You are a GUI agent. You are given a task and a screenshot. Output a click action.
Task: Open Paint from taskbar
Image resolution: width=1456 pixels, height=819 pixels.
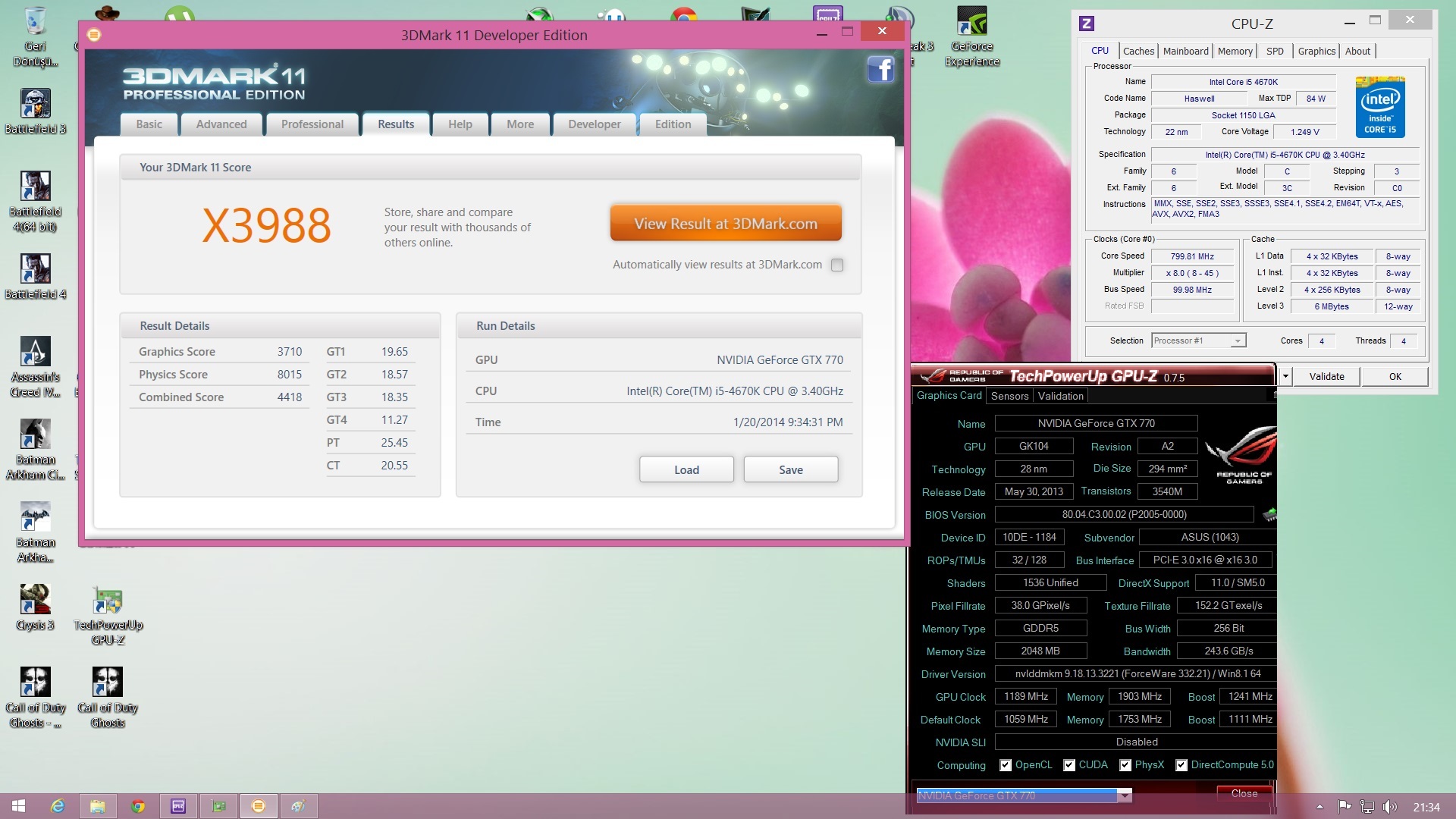pyautogui.click(x=299, y=806)
